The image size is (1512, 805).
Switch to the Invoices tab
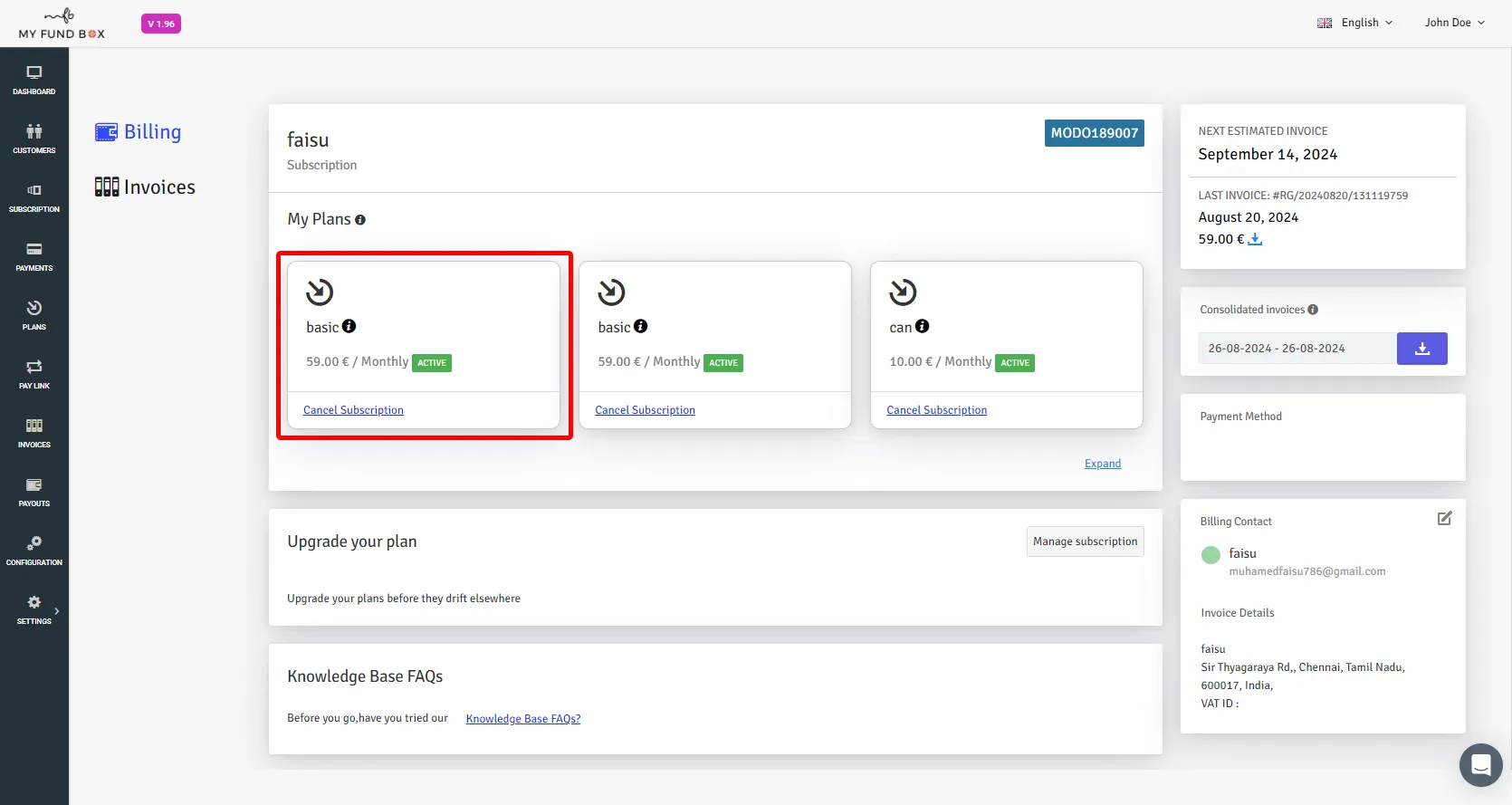[145, 187]
